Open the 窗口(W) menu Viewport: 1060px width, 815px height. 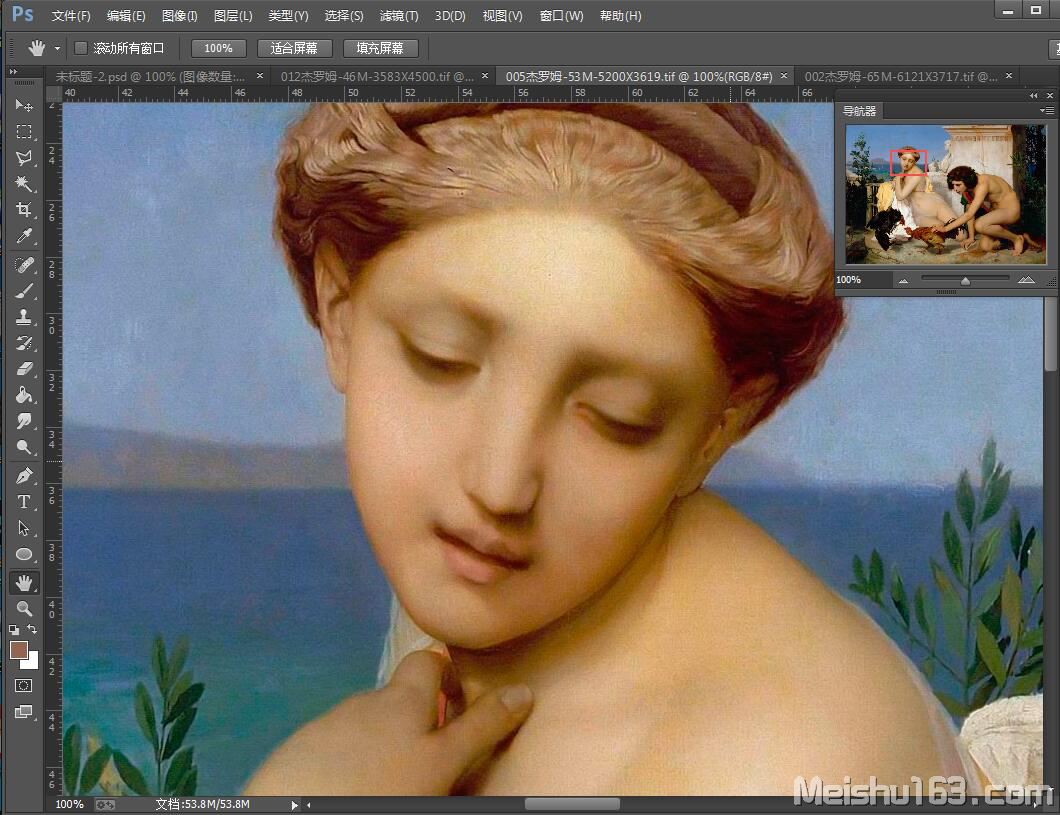point(561,16)
